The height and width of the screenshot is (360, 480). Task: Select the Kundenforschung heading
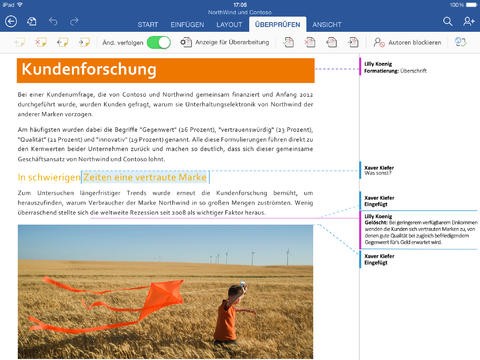click(x=166, y=70)
